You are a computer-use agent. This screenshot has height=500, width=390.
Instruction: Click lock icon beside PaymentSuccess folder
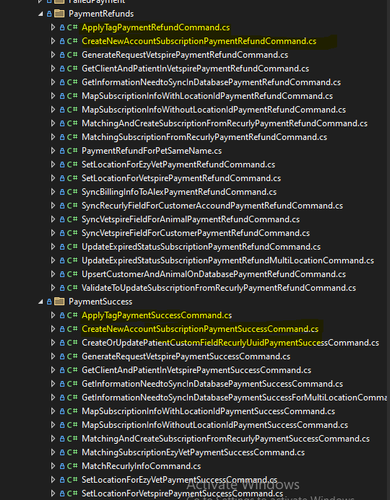click(49, 302)
